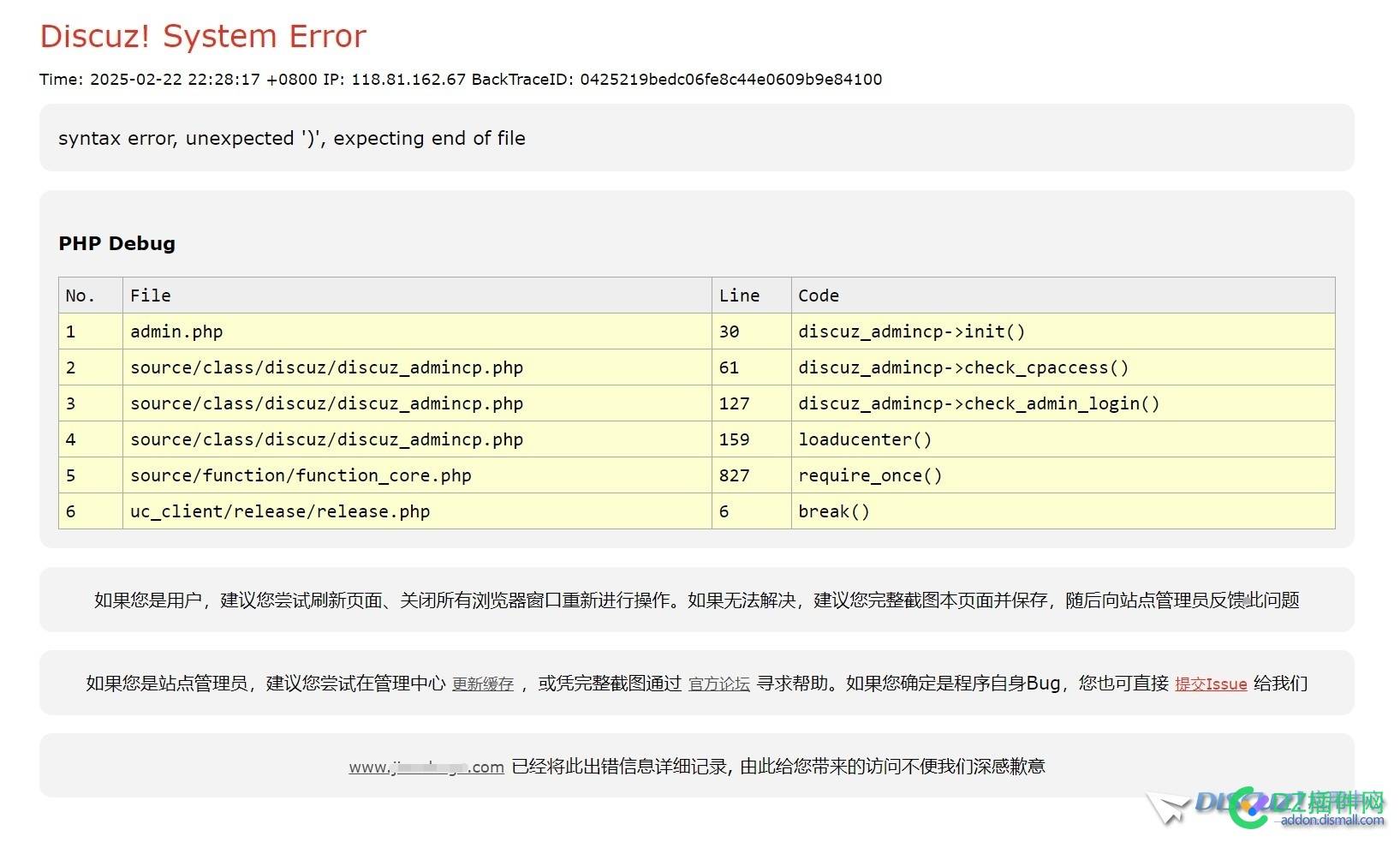This screenshot has height=842, width=1400.
Task: Click the PHP Debug heading
Action: (x=116, y=243)
